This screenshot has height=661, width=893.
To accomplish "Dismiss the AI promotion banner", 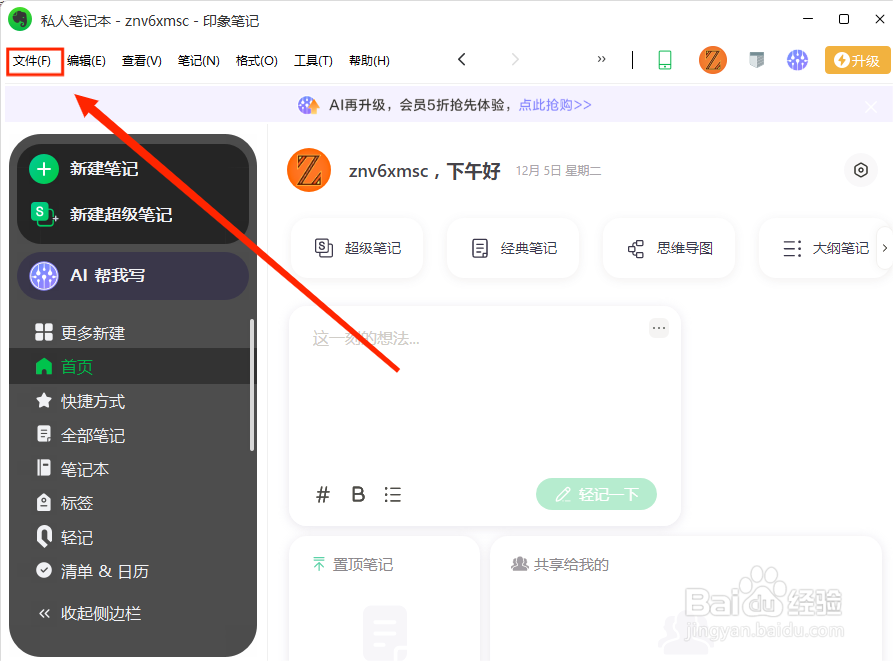I will pos(871,106).
